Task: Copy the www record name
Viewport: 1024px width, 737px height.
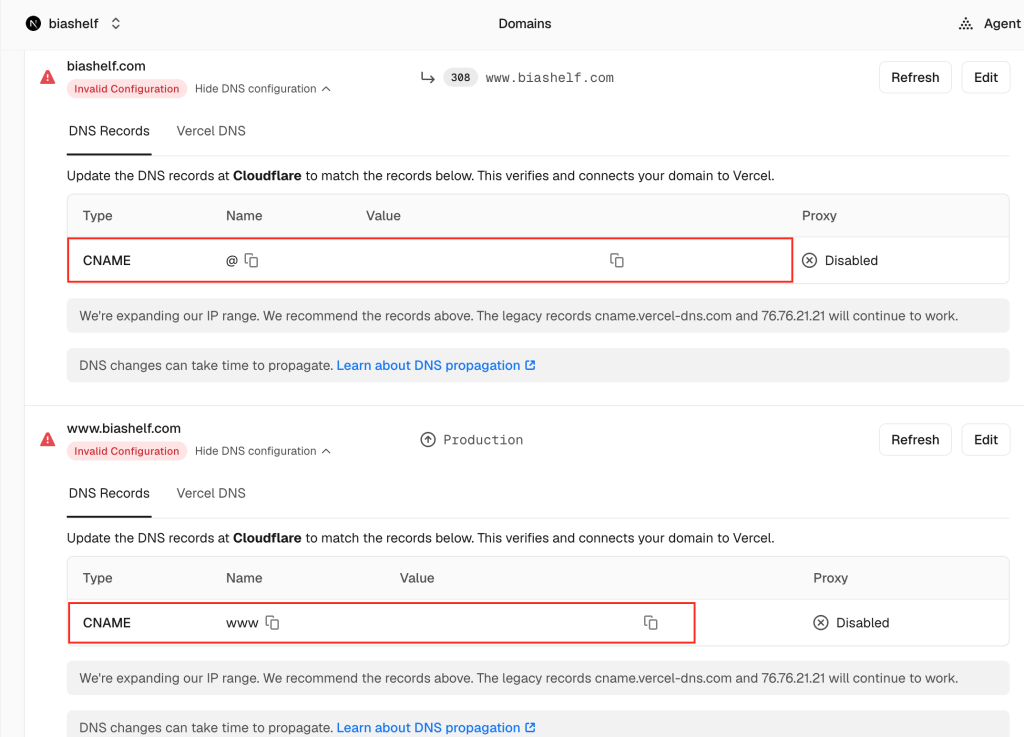Action: click(x=272, y=623)
